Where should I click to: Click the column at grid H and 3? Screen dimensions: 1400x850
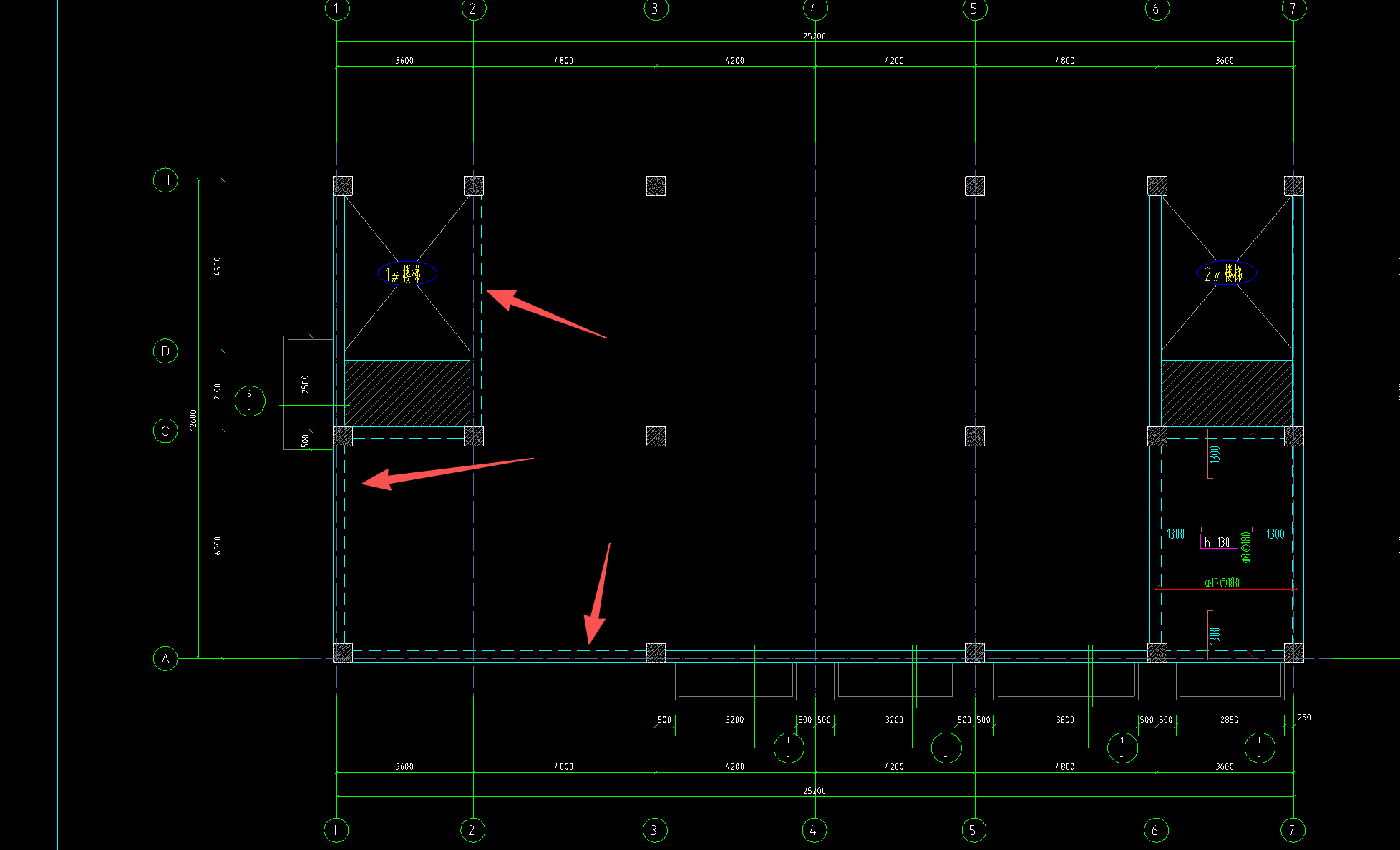pos(656,186)
